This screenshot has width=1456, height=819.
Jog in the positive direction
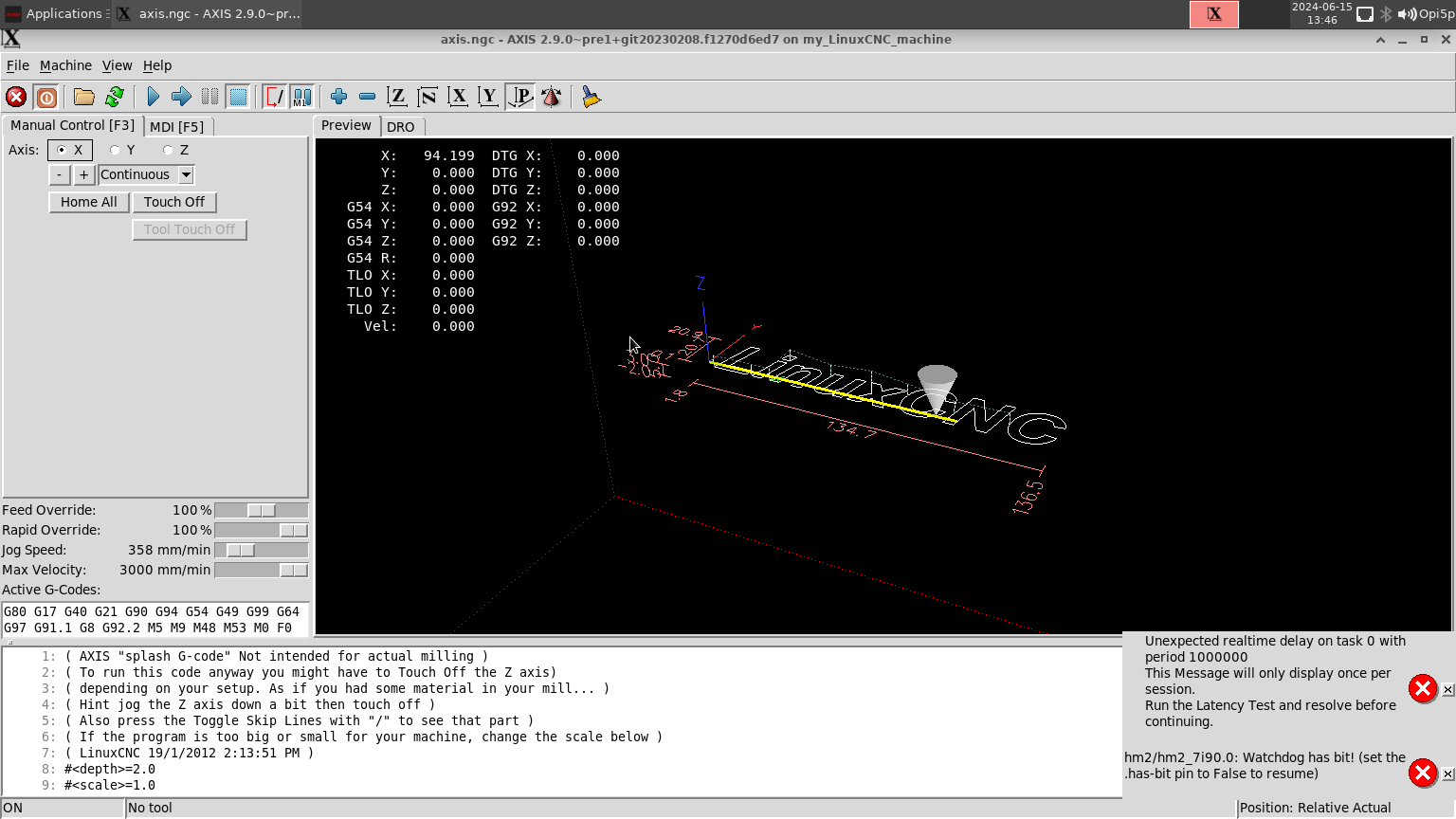click(83, 174)
